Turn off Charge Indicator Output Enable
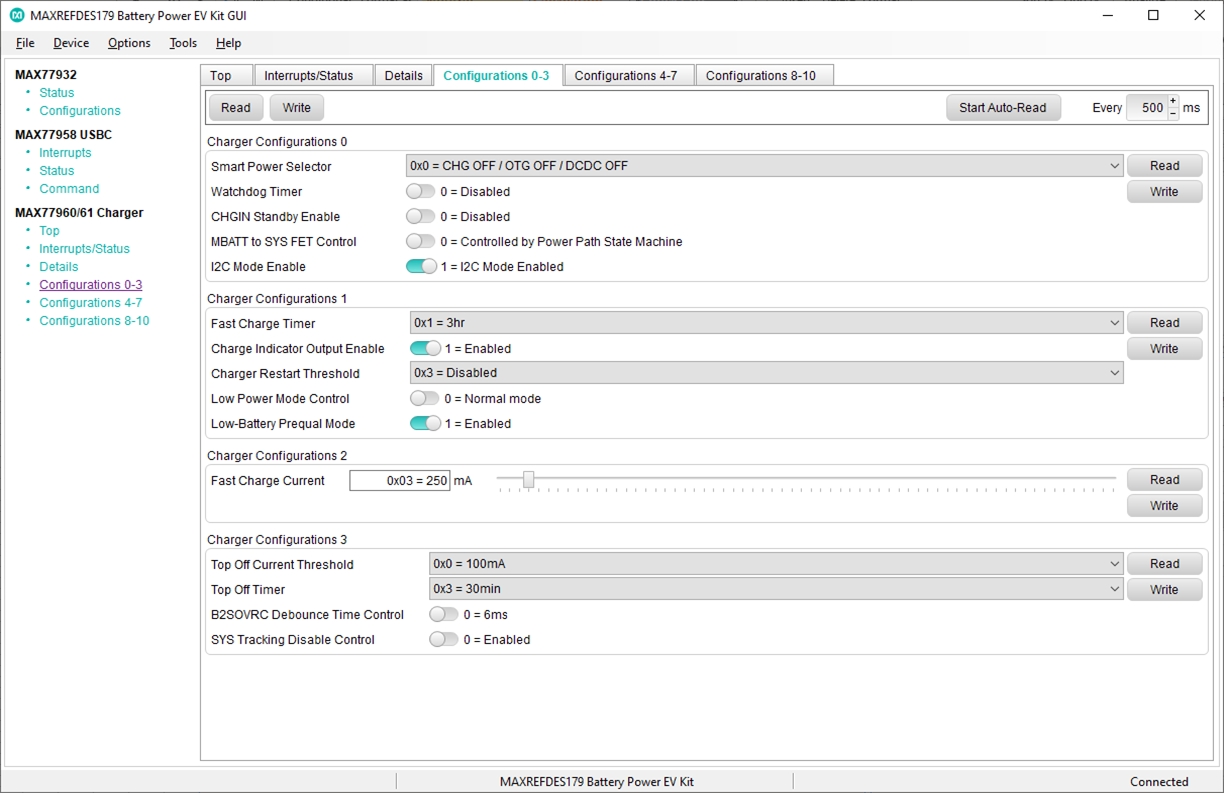 click(x=425, y=348)
